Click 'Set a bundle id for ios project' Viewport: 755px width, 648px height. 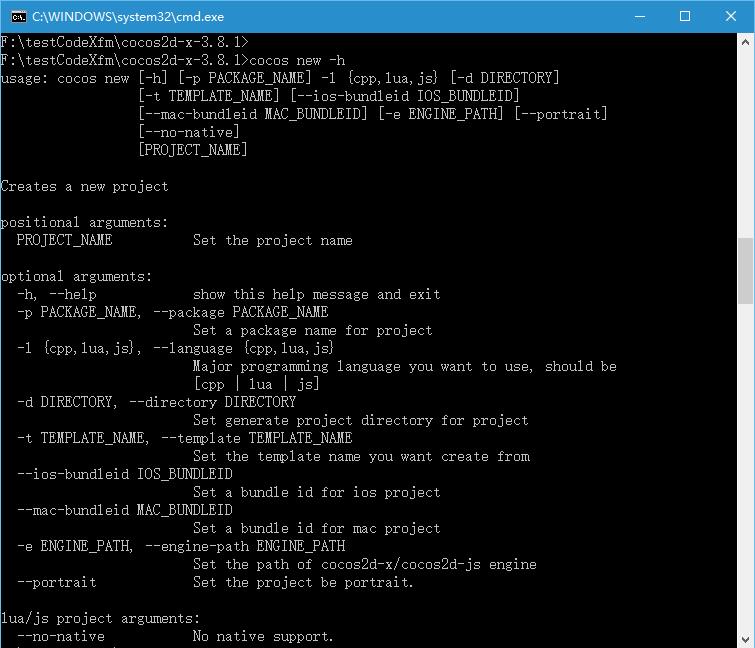pos(317,492)
